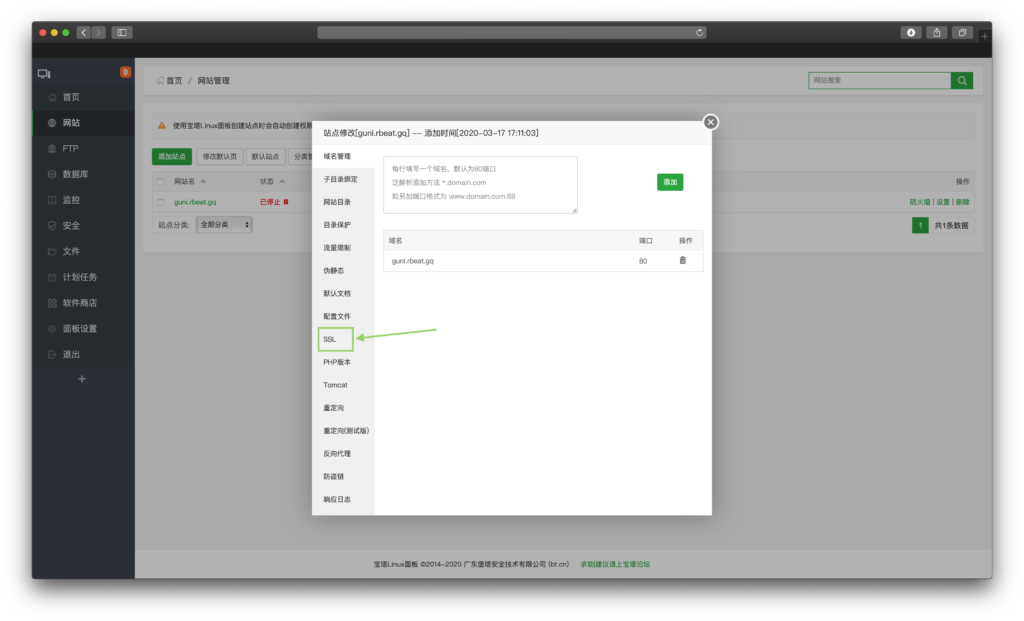1024x621 pixels.
Task: Click reload icon in address bar
Action: point(699,33)
